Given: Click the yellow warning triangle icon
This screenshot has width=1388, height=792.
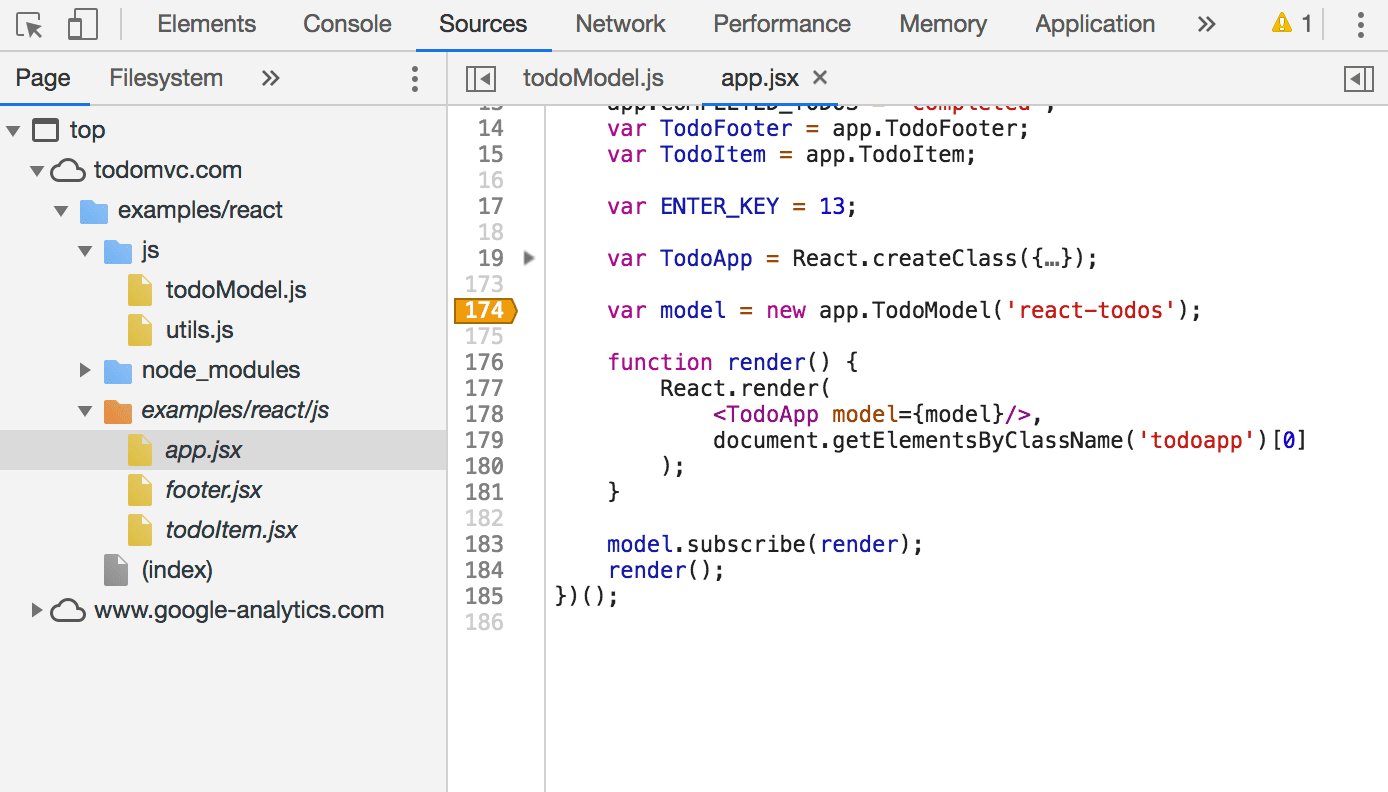Looking at the screenshot, I should 1281,24.
